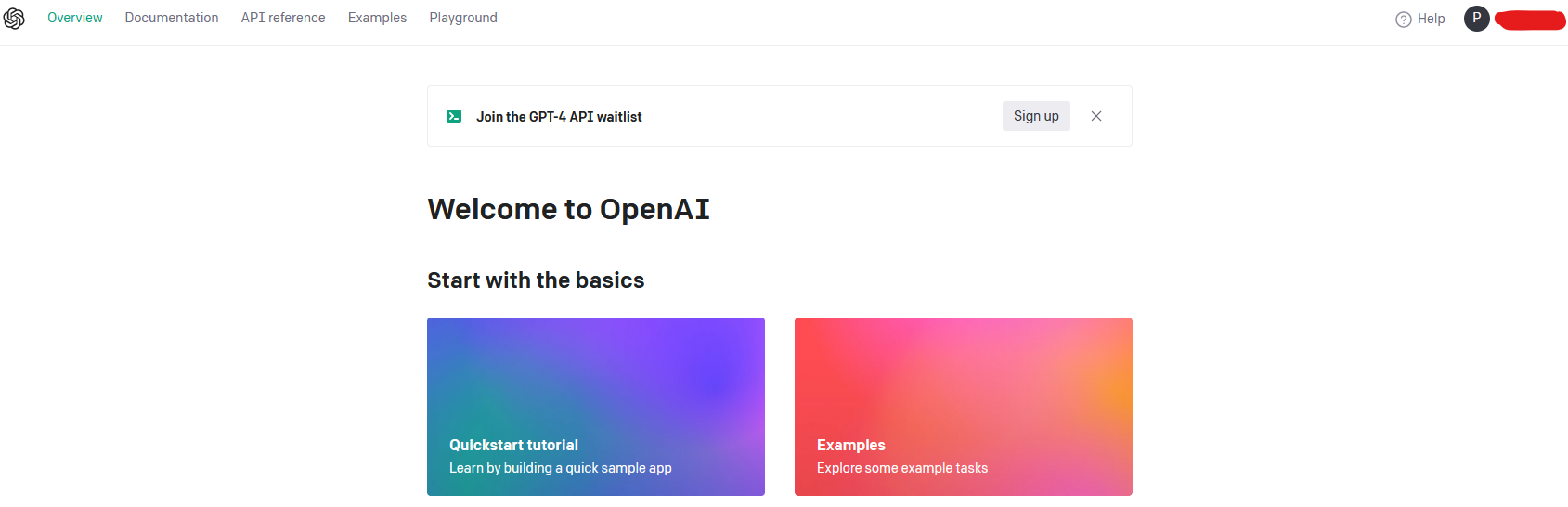The height and width of the screenshot is (507, 1568).
Task: Click the green terminal icon in the banner
Action: click(x=454, y=116)
